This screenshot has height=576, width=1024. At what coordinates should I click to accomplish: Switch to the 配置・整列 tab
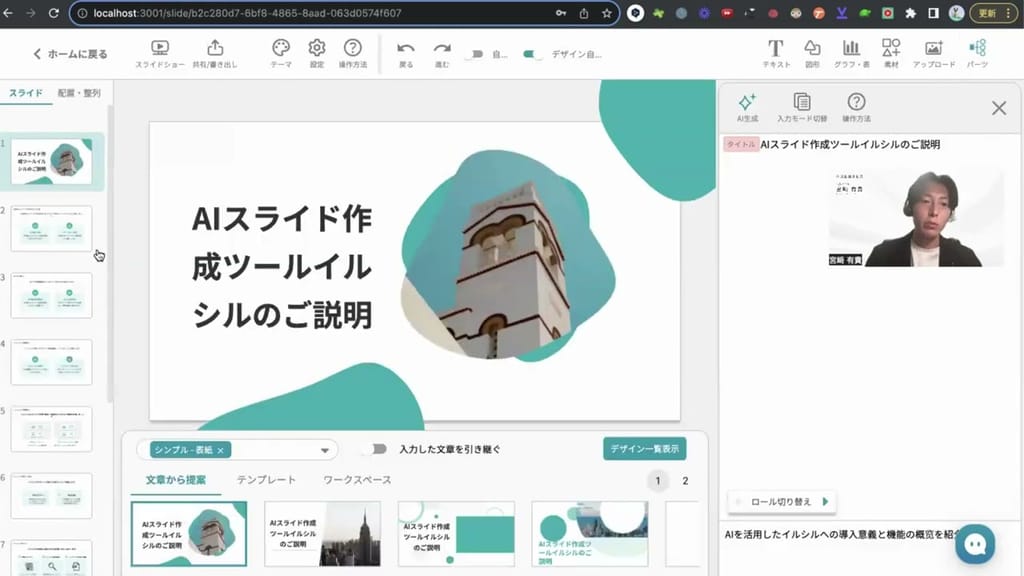[79, 93]
